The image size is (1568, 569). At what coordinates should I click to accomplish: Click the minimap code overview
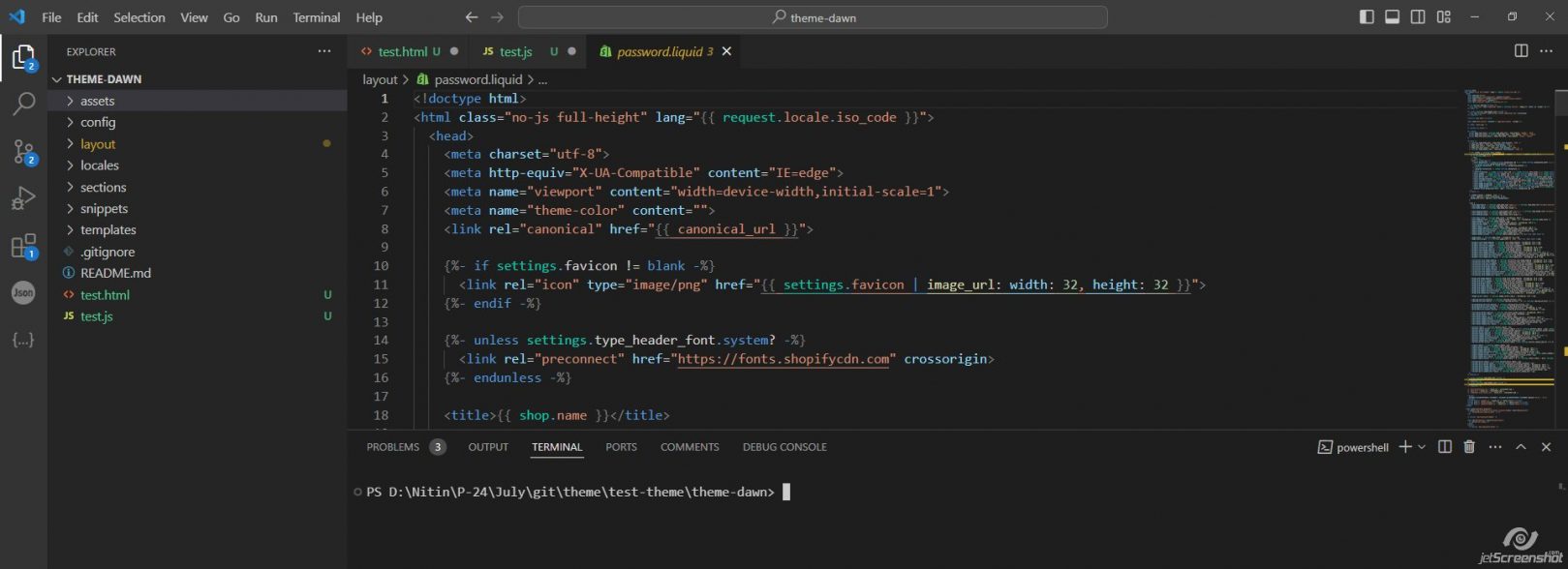click(x=1507, y=242)
